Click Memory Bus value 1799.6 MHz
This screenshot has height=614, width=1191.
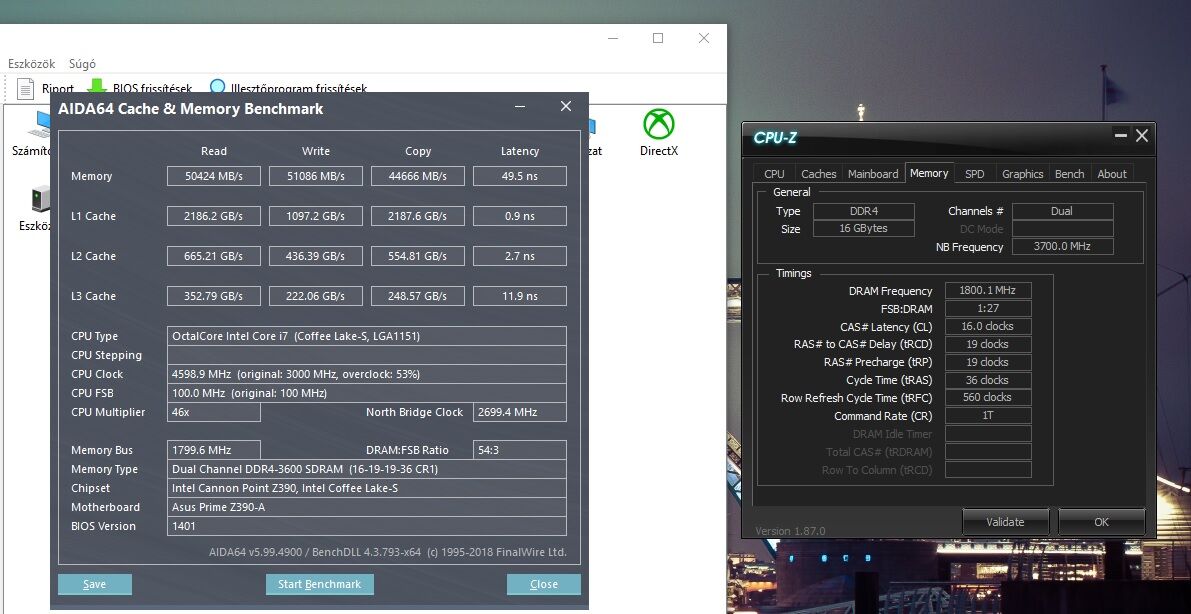[214, 450]
